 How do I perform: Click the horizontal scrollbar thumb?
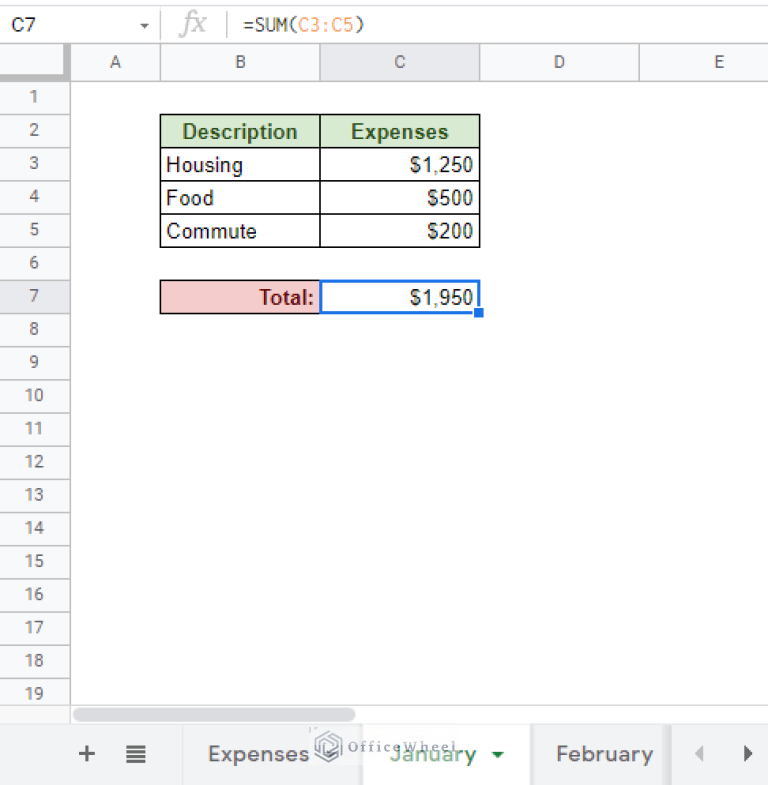[x=214, y=714]
